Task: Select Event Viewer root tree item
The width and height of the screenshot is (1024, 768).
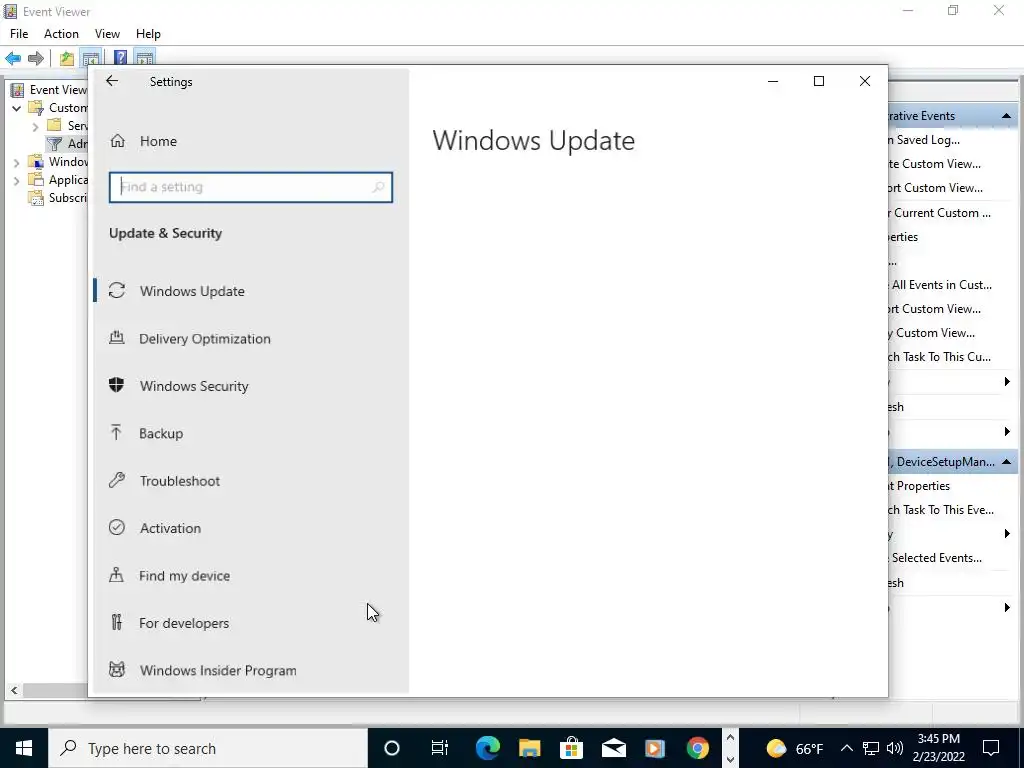Action: point(49,89)
